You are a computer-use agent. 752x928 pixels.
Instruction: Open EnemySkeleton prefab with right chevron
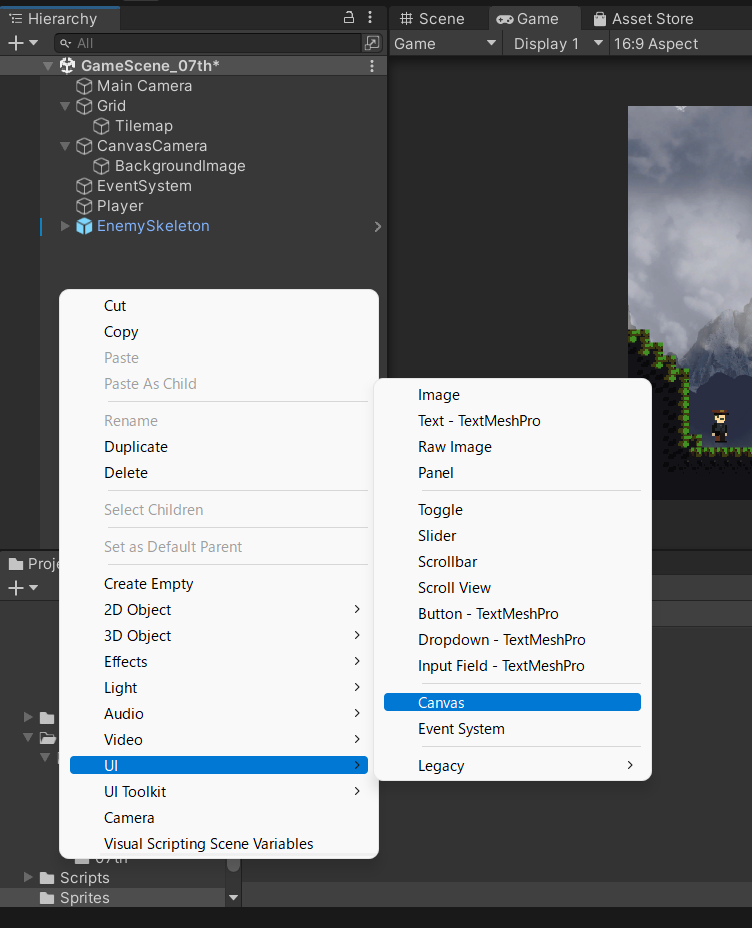(x=377, y=227)
